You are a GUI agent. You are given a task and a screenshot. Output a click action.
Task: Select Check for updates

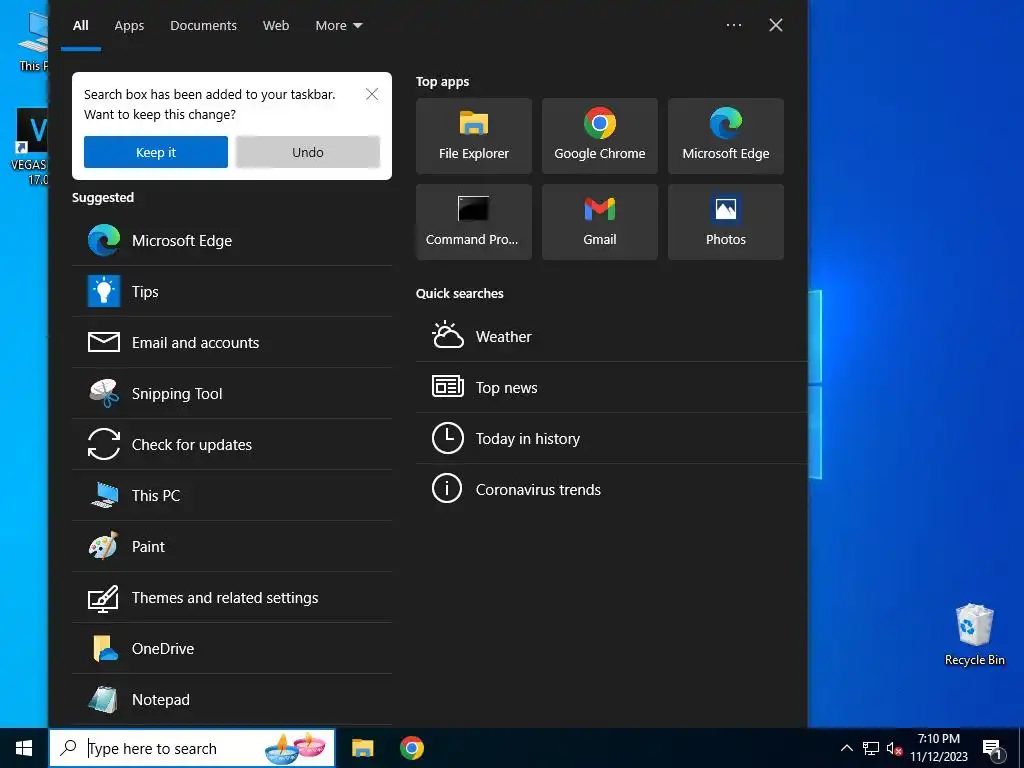pyautogui.click(x=232, y=444)
